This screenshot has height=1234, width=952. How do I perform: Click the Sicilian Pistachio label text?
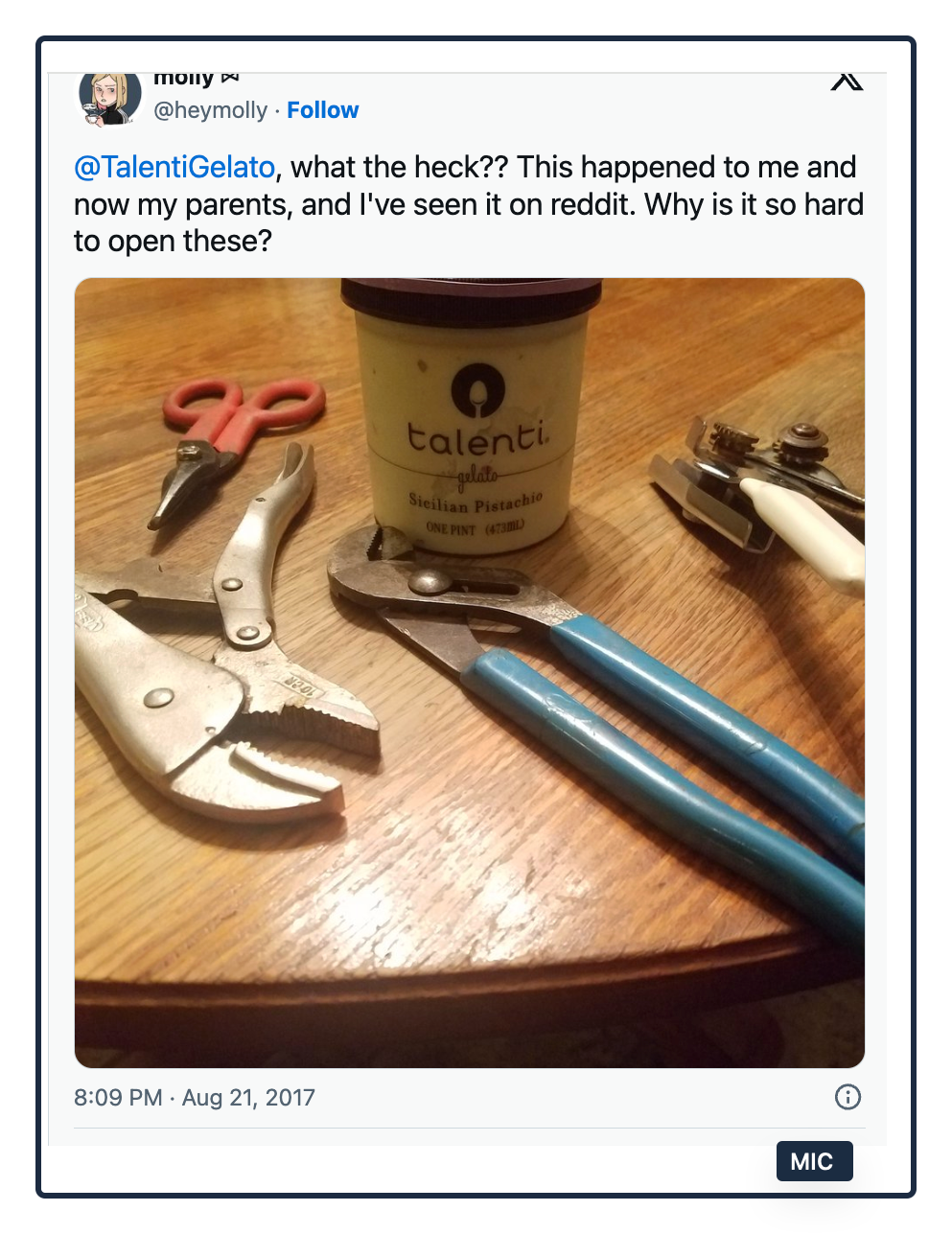476,501
